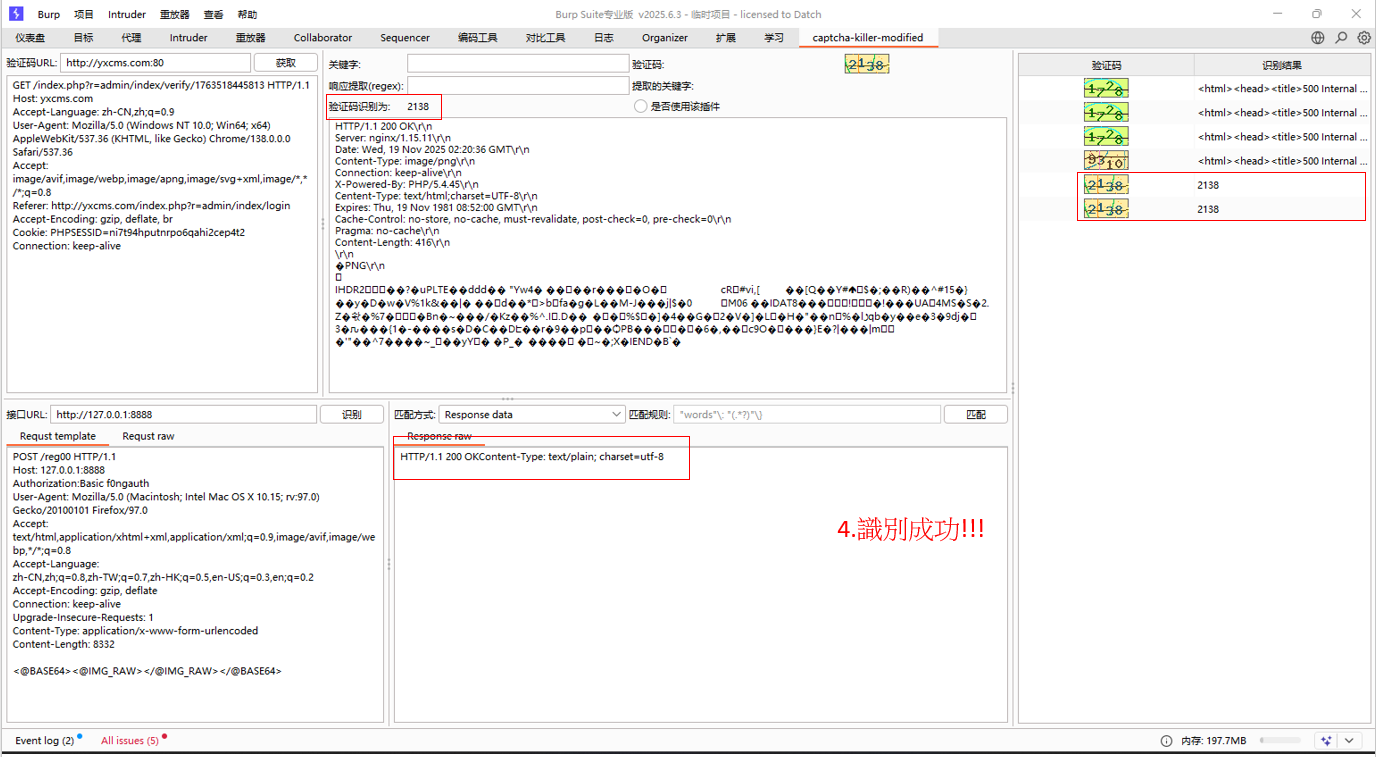Click the Burp Suite lightning logo icon

click(x=15, y=14)
